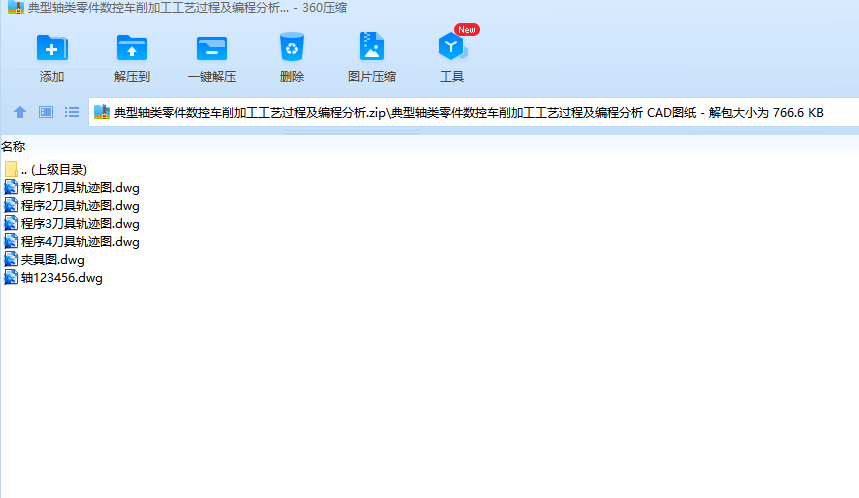Select 程序3刀具轨迹图.dwg file
The image size is (859, 498).
pos(72,224)
